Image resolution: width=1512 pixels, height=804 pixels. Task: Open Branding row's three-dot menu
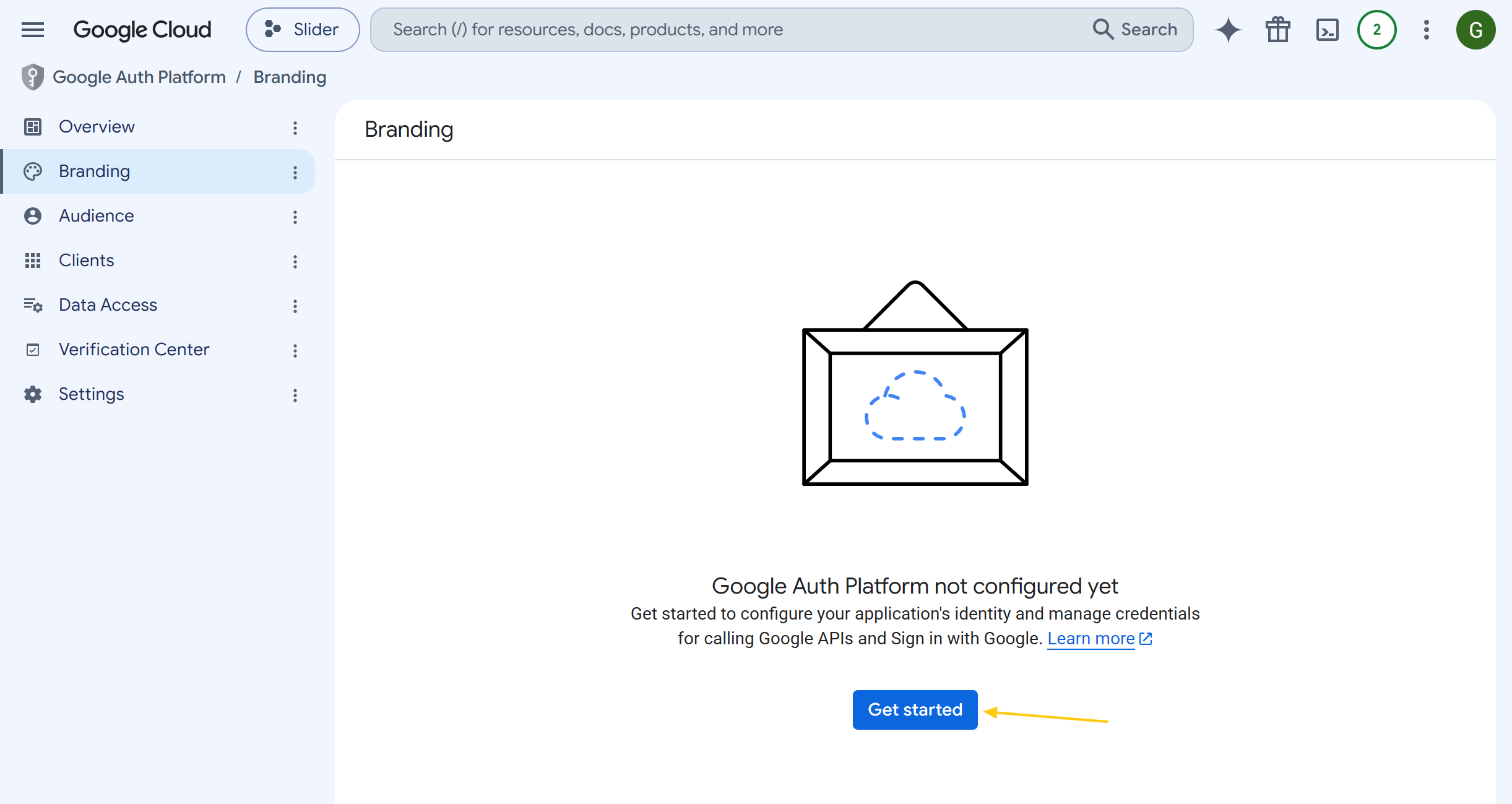click(x=295, y=172)
